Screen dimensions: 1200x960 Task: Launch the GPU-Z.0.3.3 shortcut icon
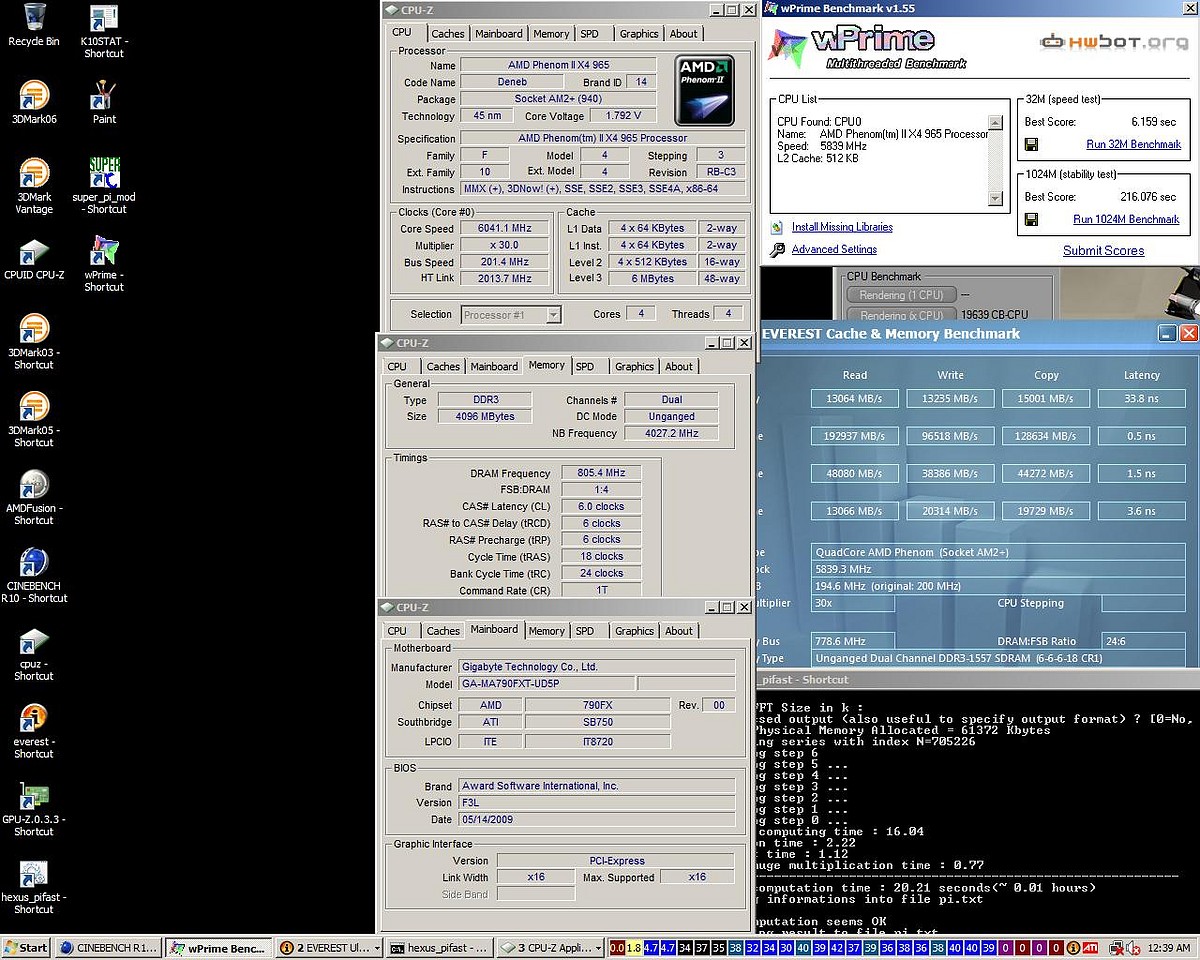(x=34, y=796)
